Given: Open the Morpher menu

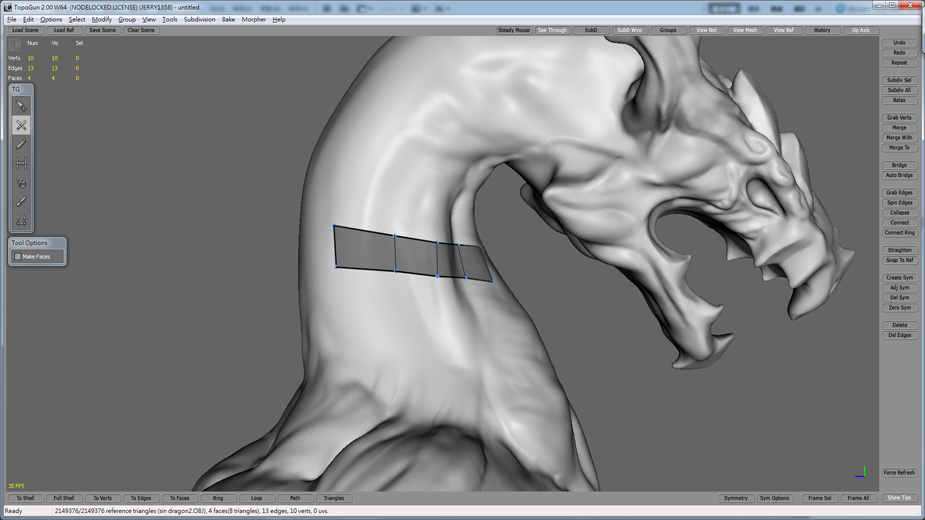Looking at the screenshot, I should [x=253, y=19].
